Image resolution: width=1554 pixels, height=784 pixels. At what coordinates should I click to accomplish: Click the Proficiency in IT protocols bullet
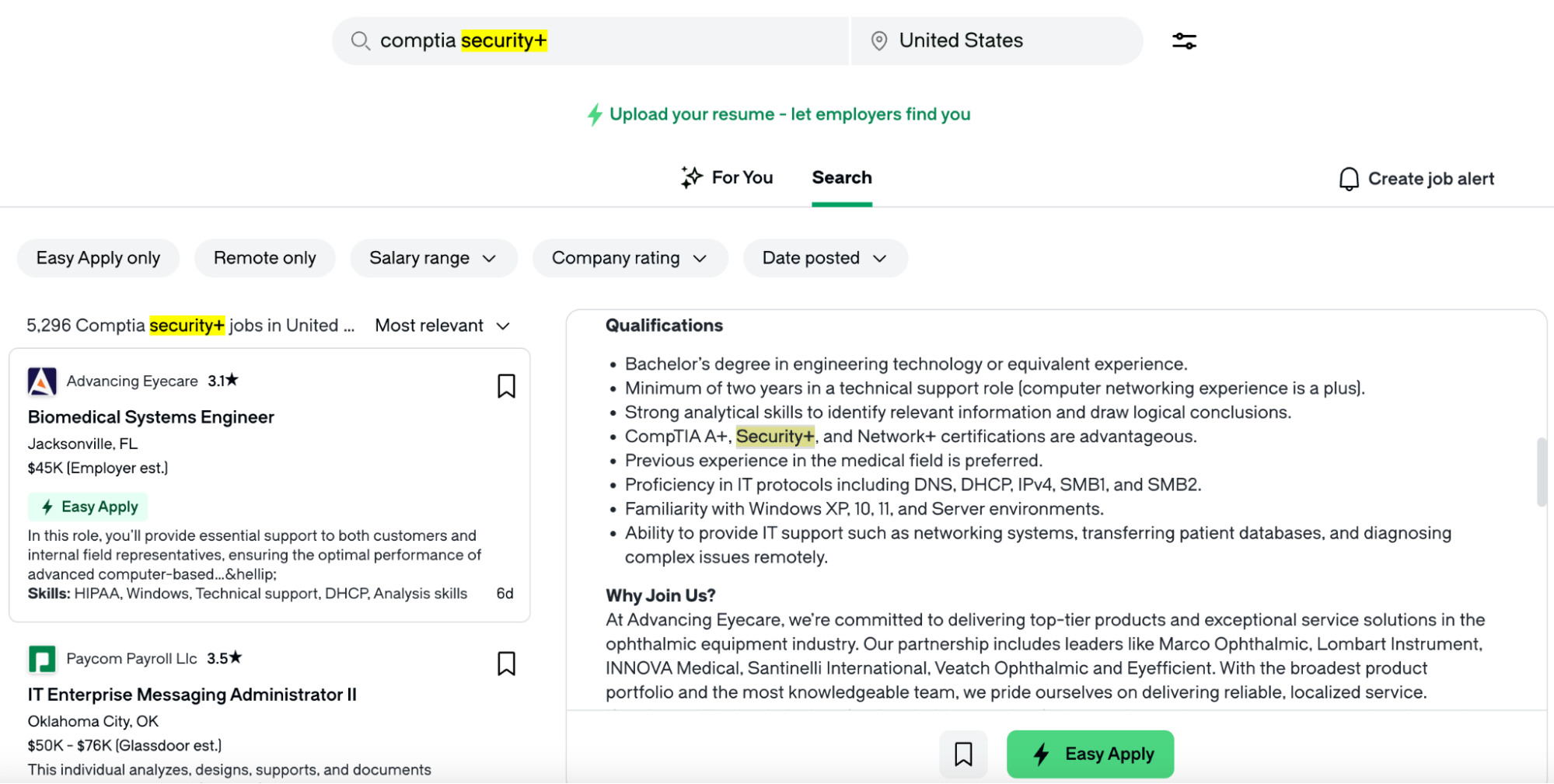pyautogui.click(x=913, y=485)
